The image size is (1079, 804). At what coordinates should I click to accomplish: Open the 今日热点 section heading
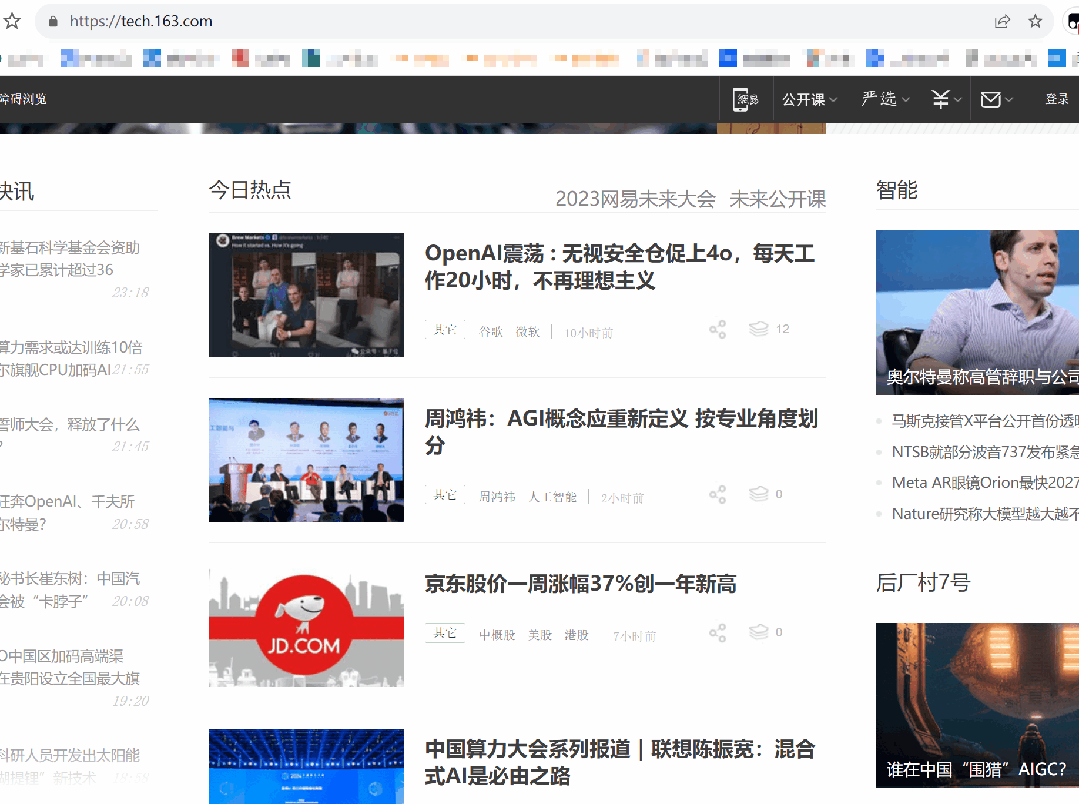[250, 189]
